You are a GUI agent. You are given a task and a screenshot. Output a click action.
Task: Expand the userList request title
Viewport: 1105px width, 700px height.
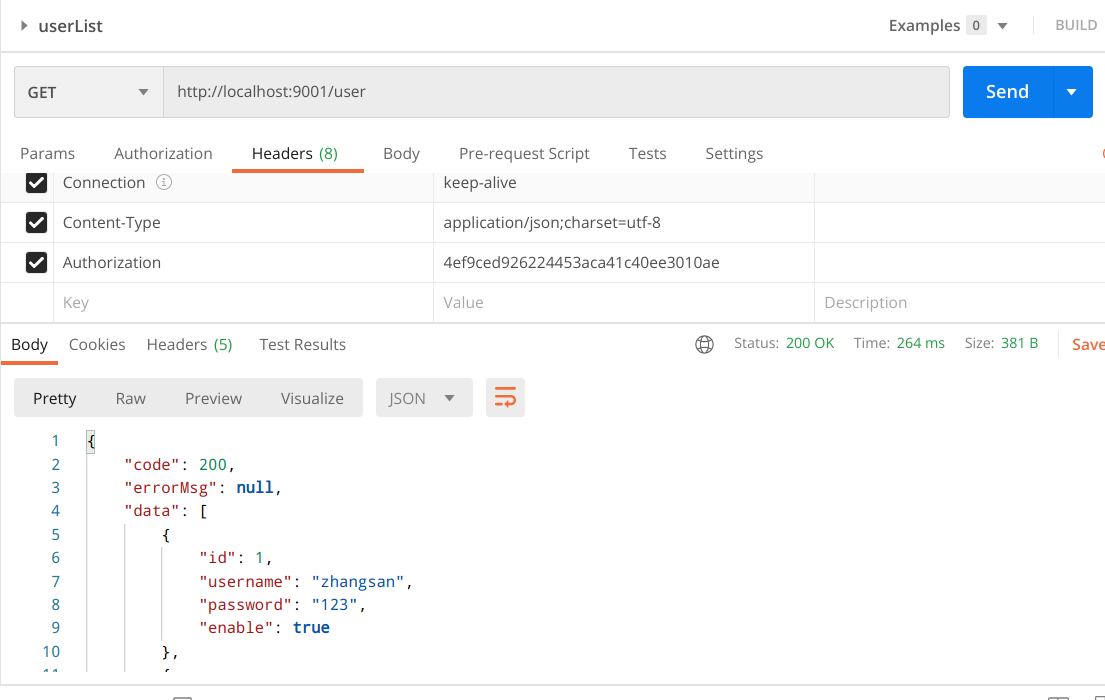coord(25,26)
